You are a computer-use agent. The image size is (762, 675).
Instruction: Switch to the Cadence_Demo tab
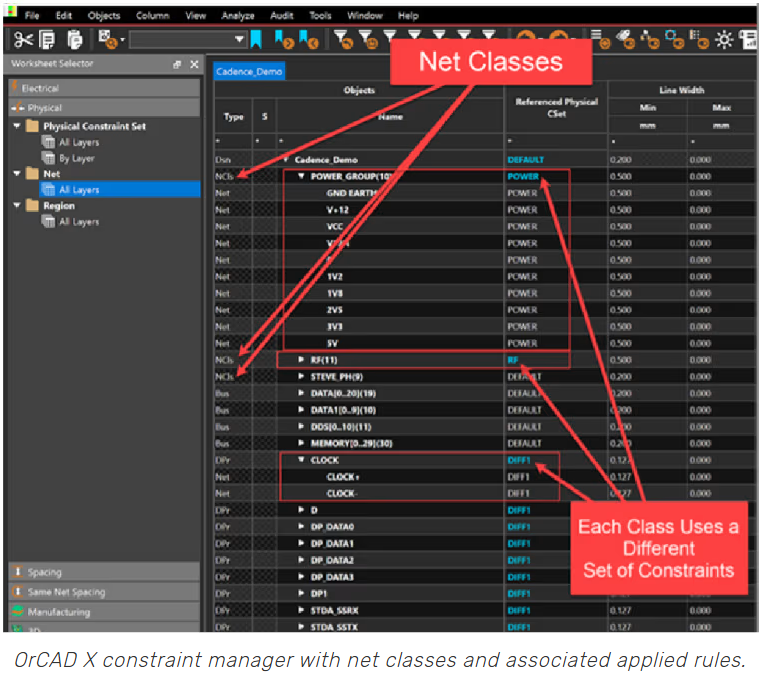[x=249, y=71]
